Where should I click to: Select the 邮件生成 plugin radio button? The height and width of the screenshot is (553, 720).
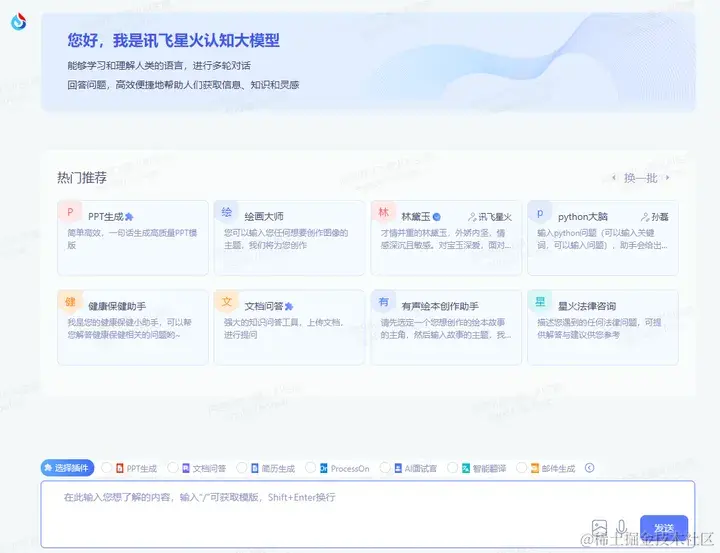[x=521, y=468]
